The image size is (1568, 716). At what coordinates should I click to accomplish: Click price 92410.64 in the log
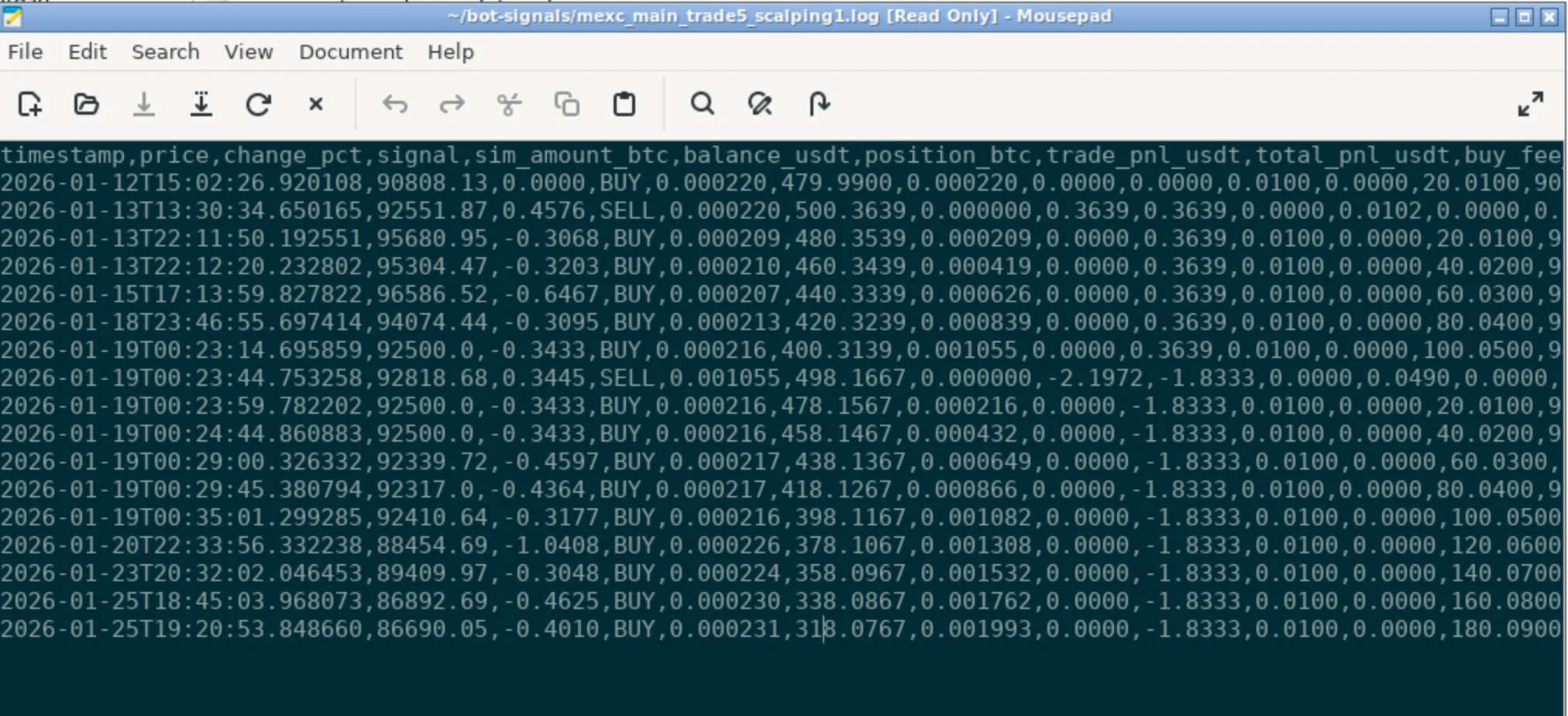tap(432, 518)
